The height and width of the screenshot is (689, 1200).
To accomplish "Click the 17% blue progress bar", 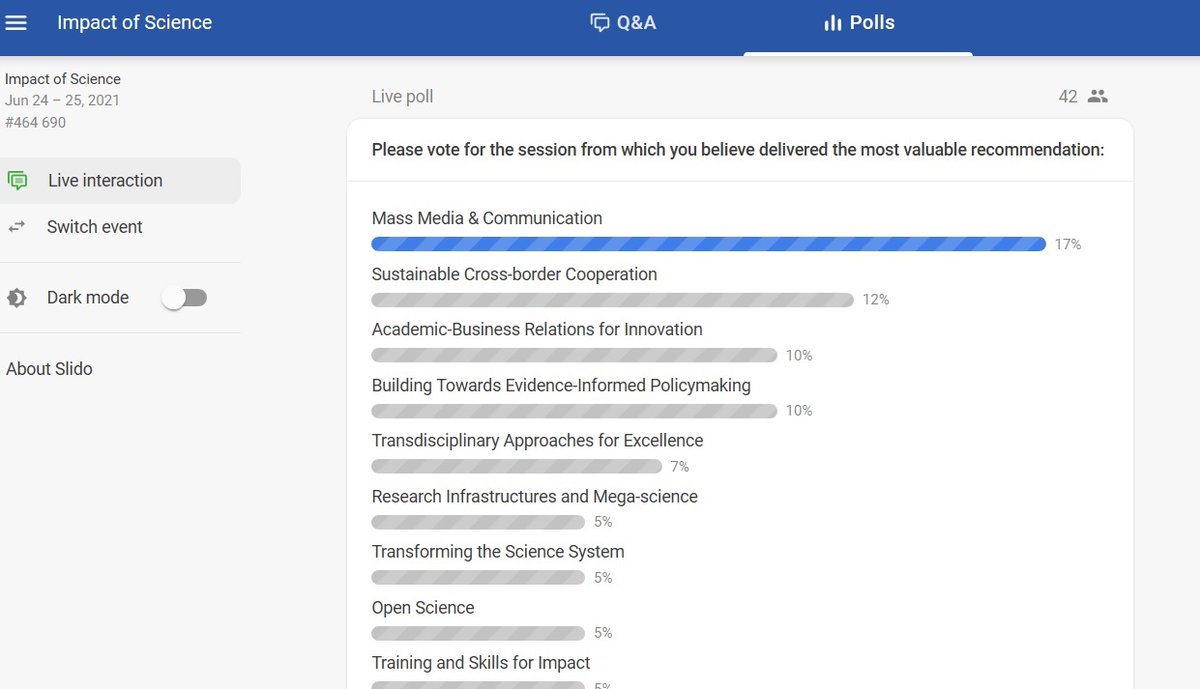I will [707, 243].
